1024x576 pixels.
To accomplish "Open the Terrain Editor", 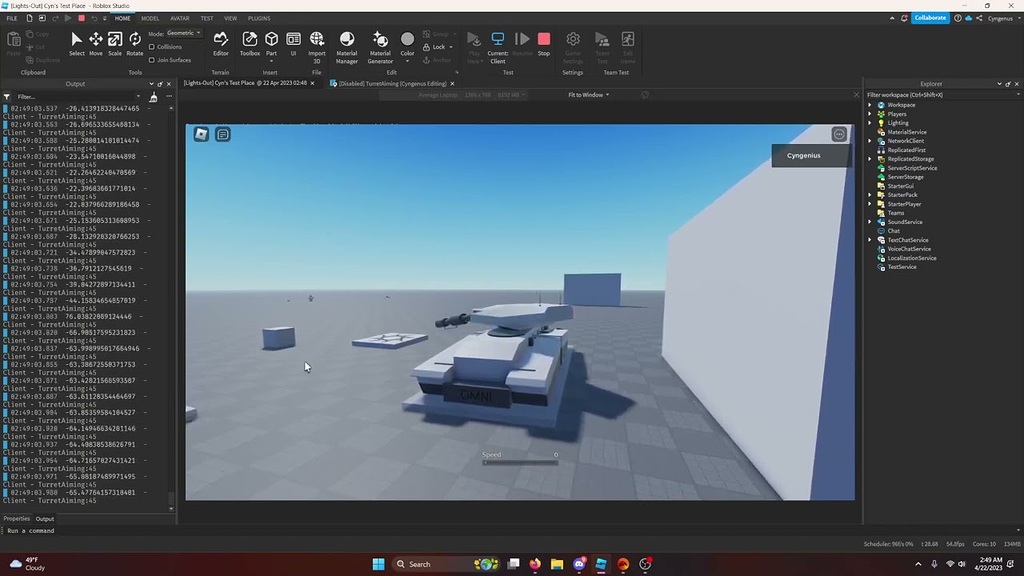I will coord(221,42).
